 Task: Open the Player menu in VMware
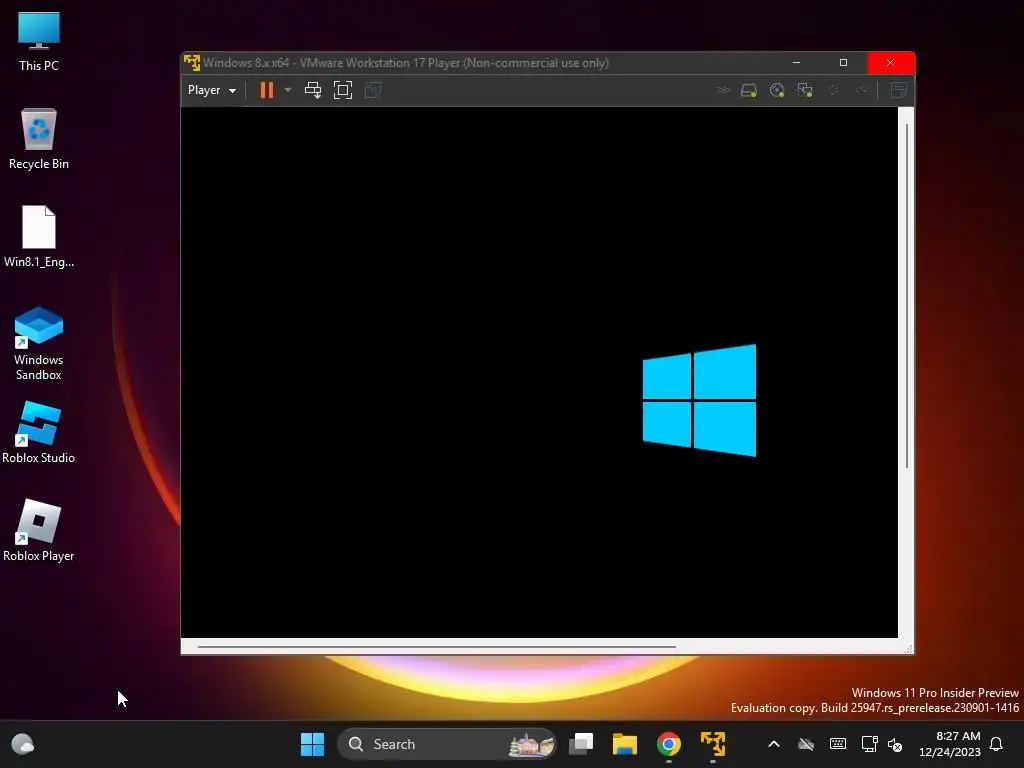click(212, 90)
